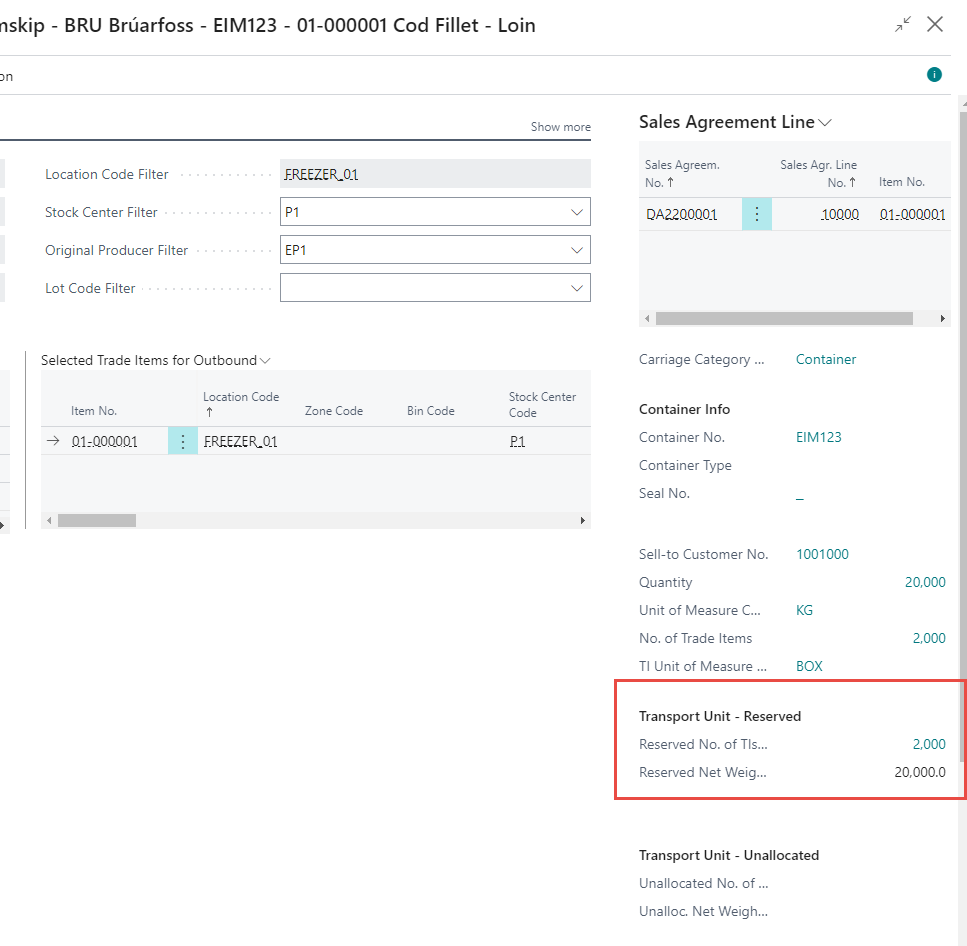This screenshot has width=967, height=946.
Task: Click the collapse page arrows icon
Action: pyautogui.click(x=903, y=25)
